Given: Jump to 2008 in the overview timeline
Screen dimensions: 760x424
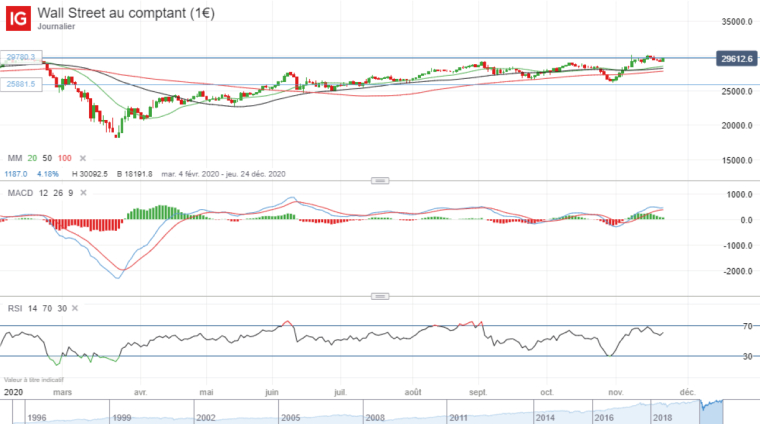Looking at the screenshot, I should point(375,418).
